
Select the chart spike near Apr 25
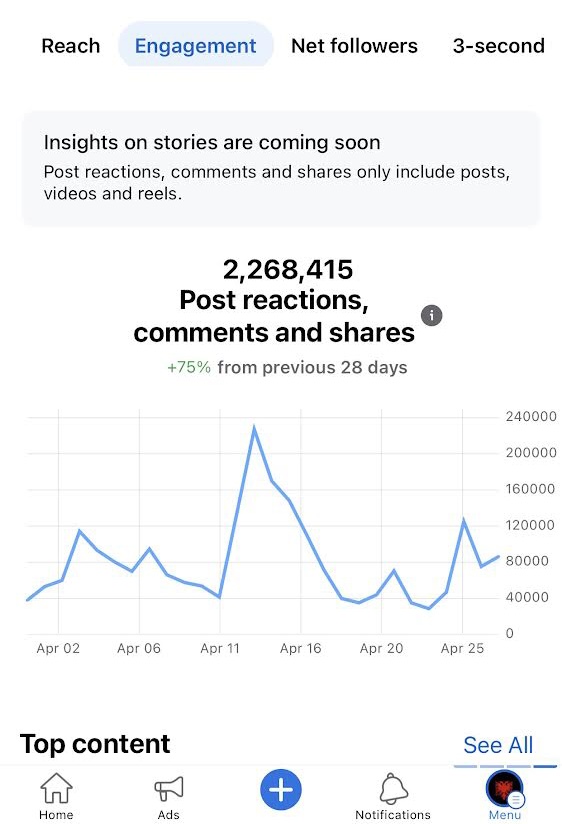[464, 520]
